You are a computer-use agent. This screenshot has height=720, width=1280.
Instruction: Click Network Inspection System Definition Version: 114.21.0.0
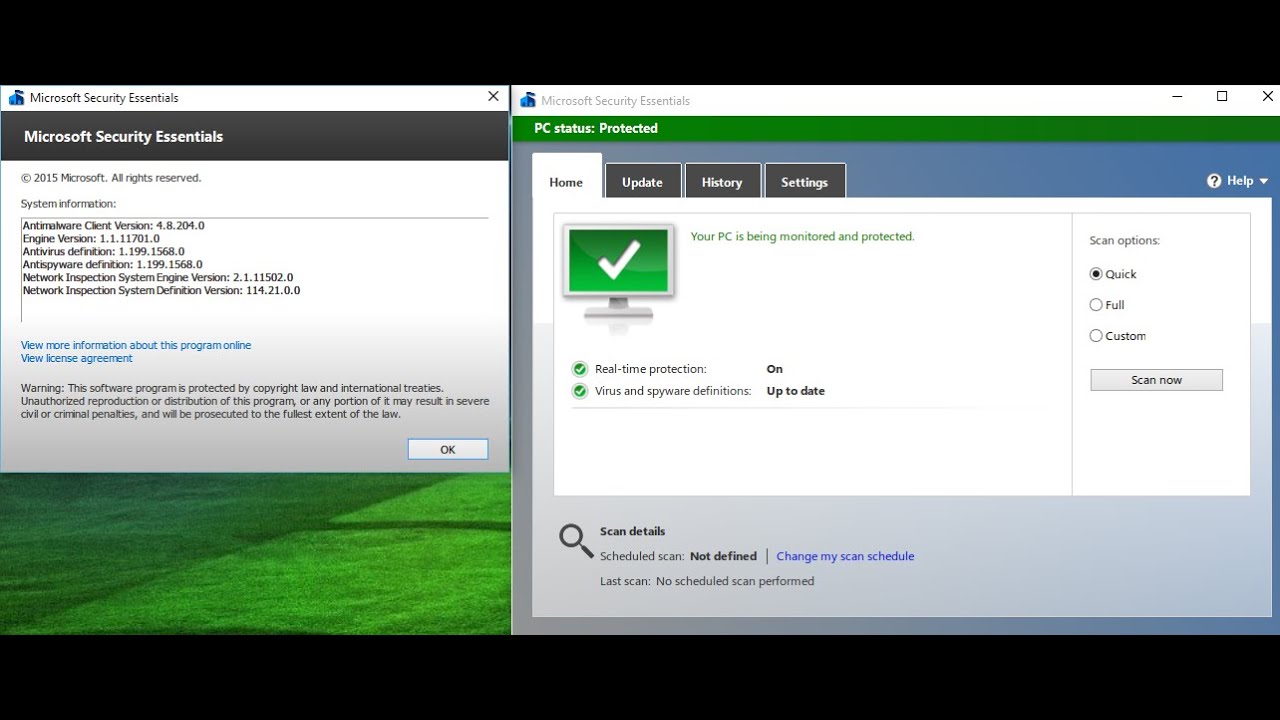[x=162, y=291]
